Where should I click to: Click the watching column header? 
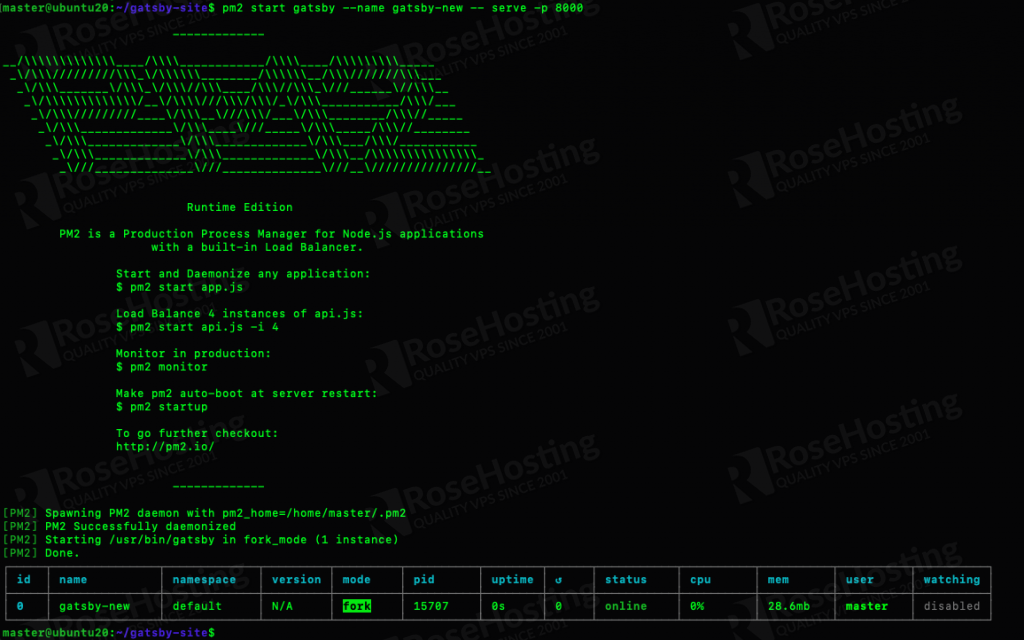click(x=952, y=580)
